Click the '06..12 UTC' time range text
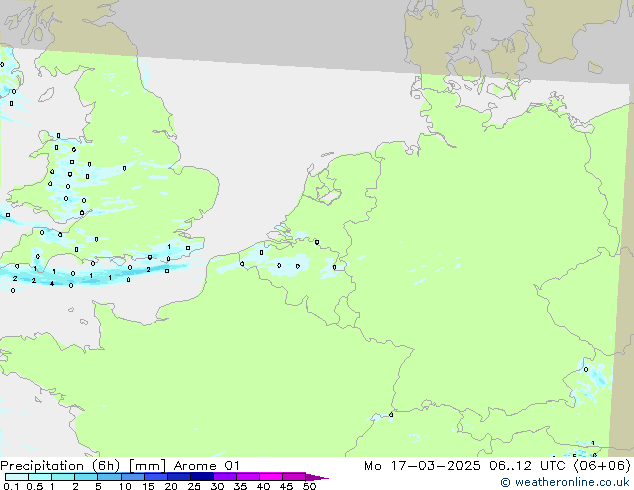 click(526, 466)
